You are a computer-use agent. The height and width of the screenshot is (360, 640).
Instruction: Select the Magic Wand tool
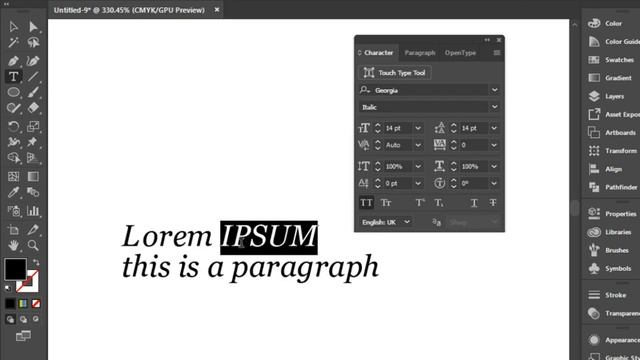coord(13,42)
